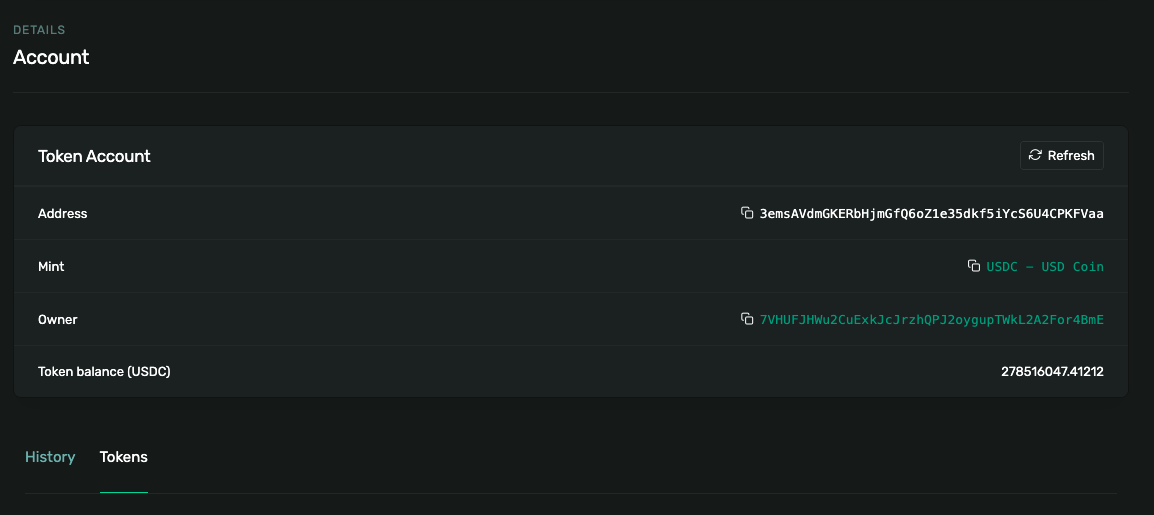The width and height of the screenshot is (1154, 515).
Task: Click the Account page title
Action: tap(51, 57)
